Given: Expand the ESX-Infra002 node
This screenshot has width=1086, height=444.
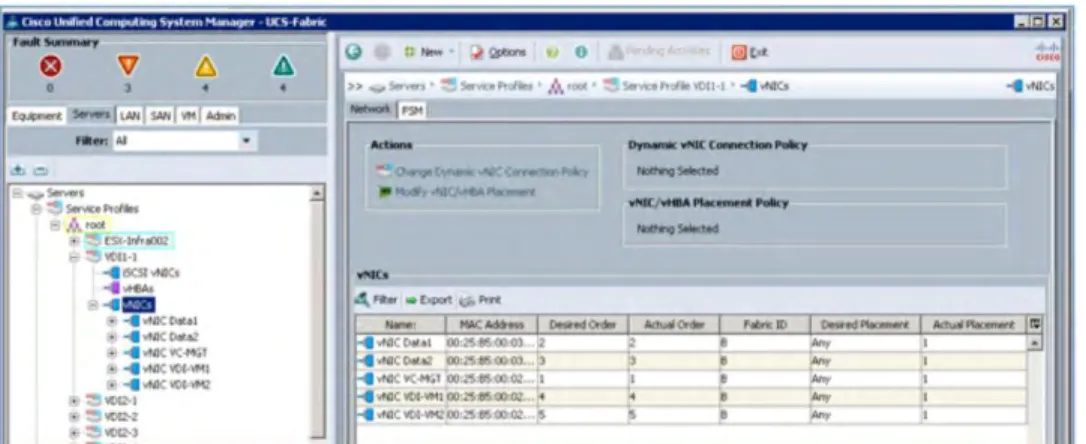Looking at the screenshot, I should coord(75,240).
